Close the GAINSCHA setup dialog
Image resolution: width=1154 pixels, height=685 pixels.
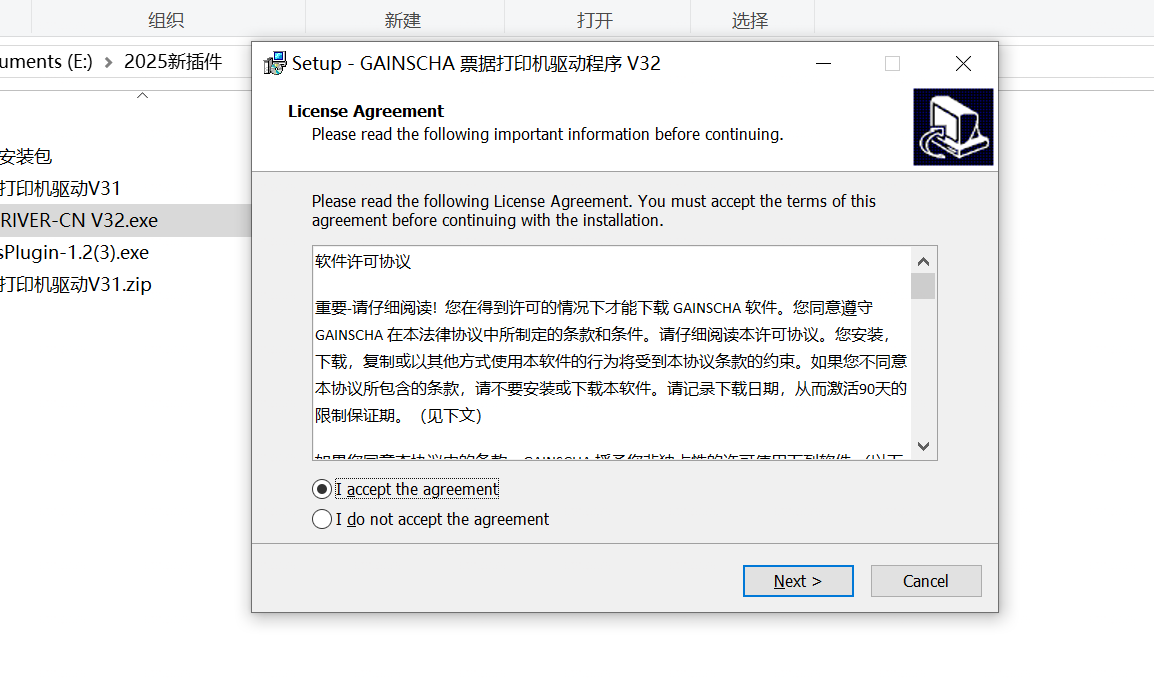tap(963, 64)
